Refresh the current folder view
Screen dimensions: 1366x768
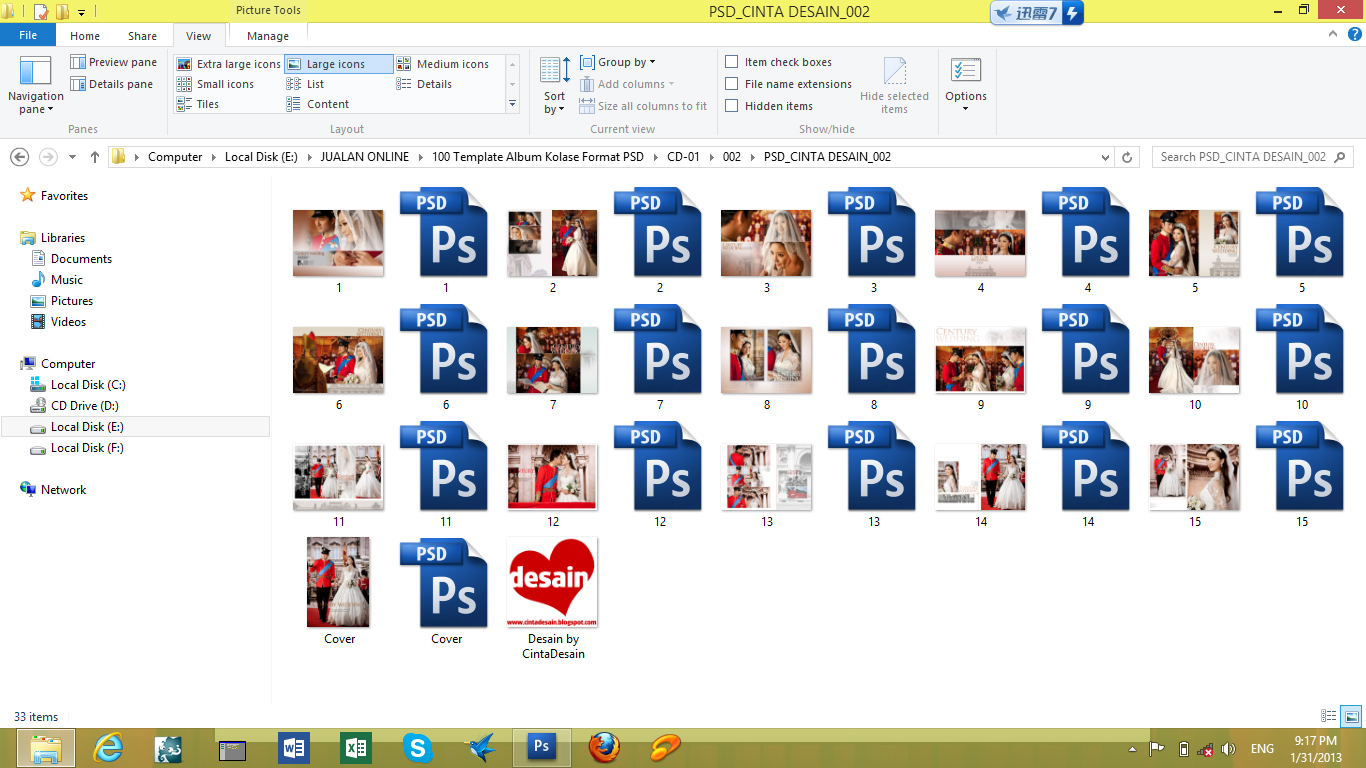1128,157
